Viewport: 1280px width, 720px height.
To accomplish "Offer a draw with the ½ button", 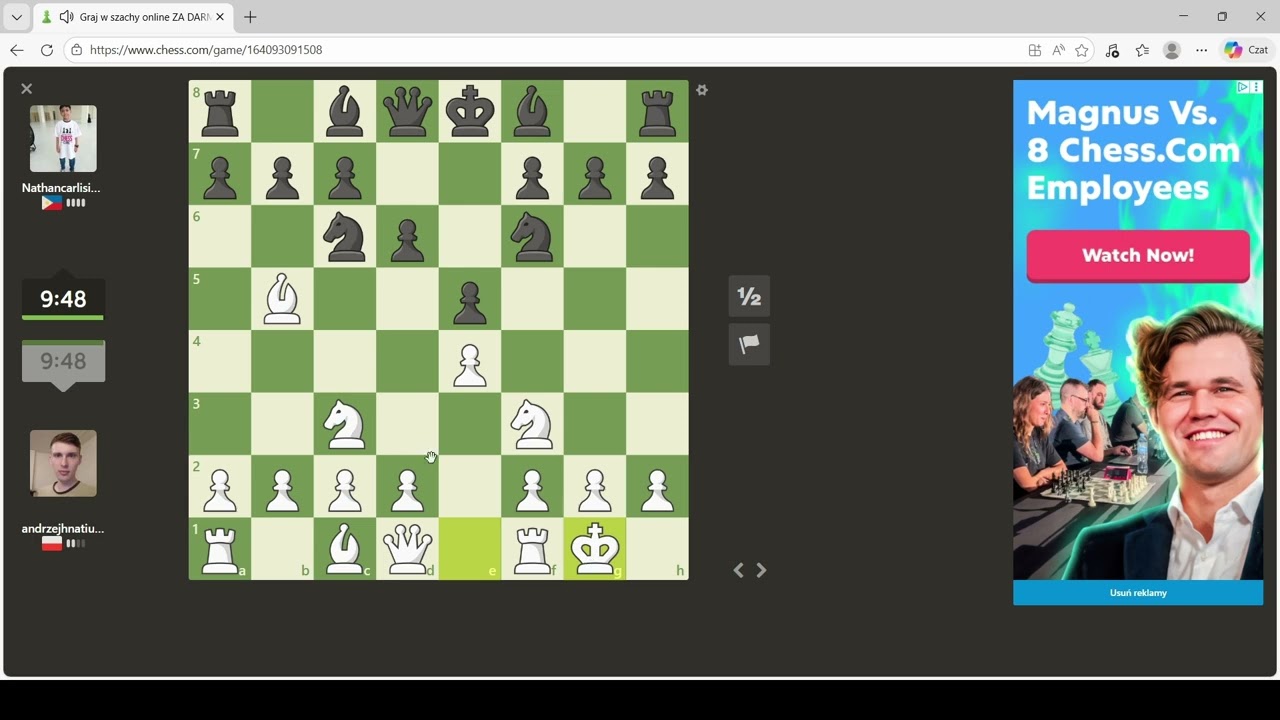I will 749,296.
